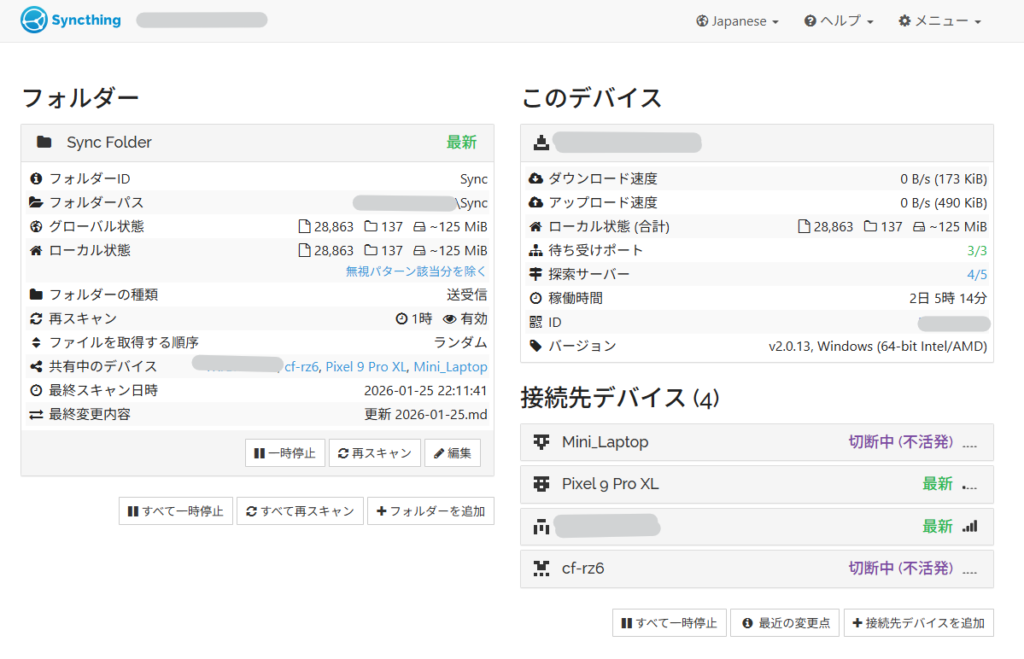Click the Sync Folder folder icon
Screen dimensions: 1024x659
point(44,142)
